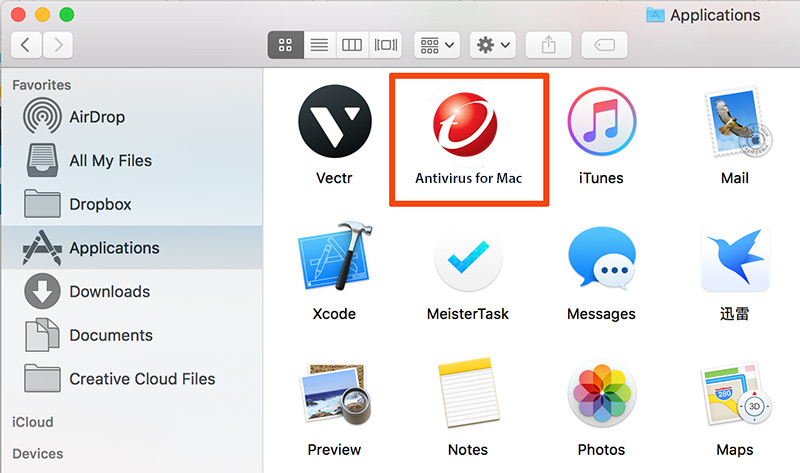Select the Mail stamp icon

[738, 122]
